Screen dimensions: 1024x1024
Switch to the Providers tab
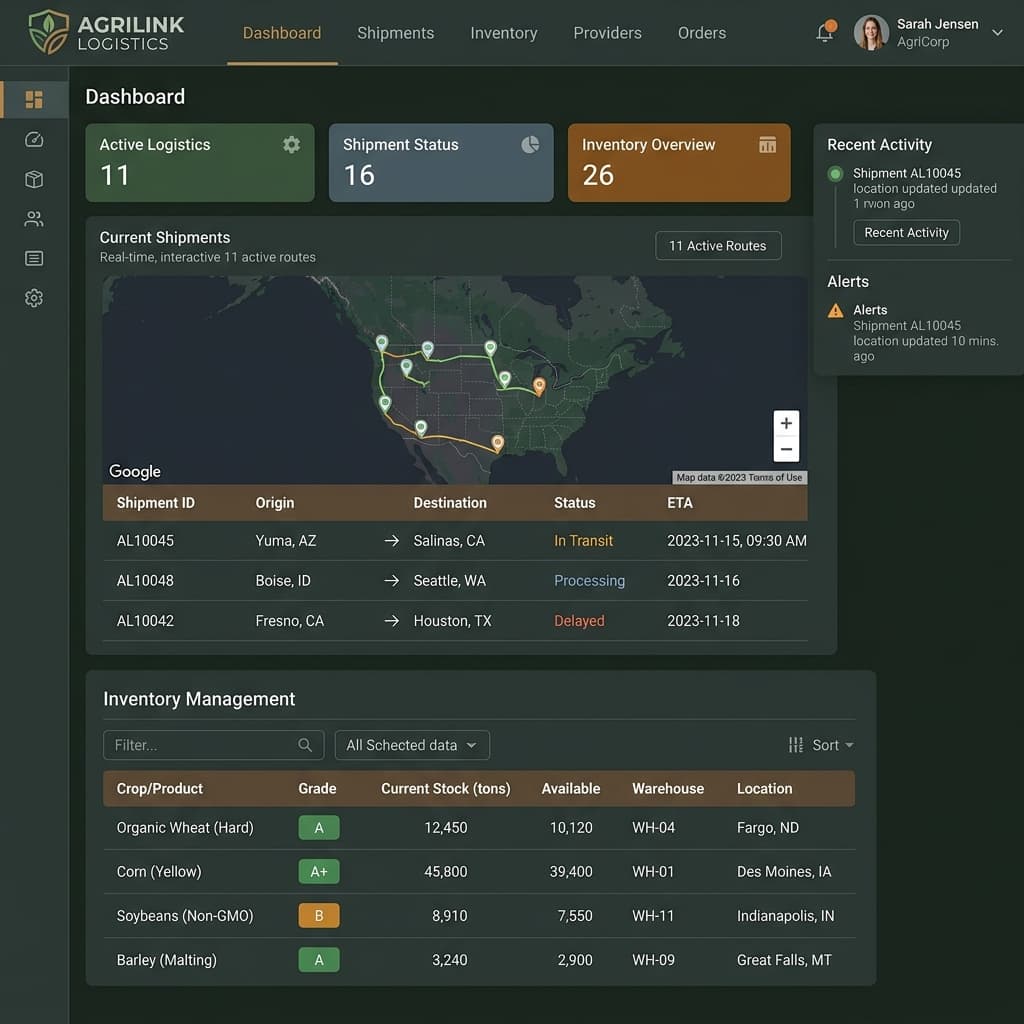tap(607, 33)
